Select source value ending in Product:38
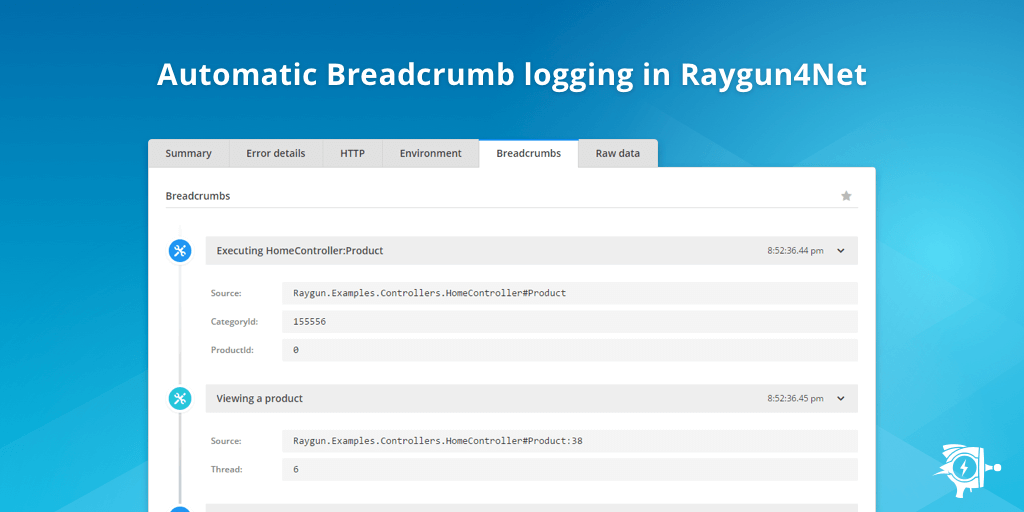The image size is (1024, 512). click(x=569, y=441)
